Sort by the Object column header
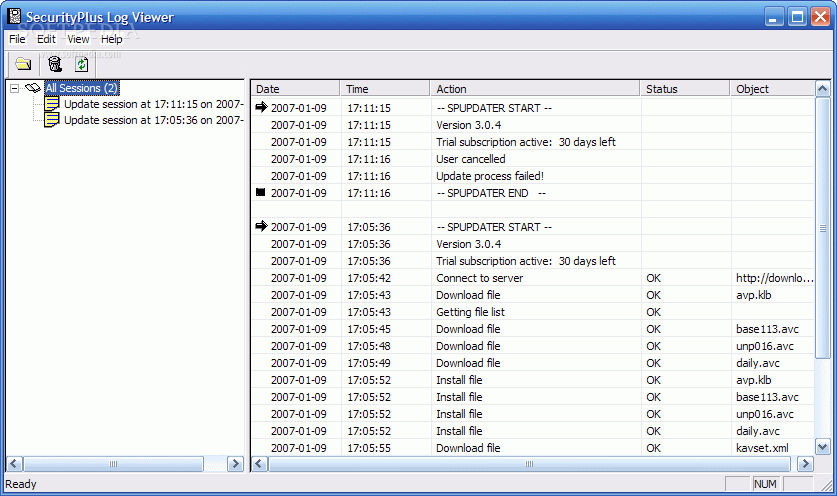Image resolution: width=837 pixels, height=496 pixels. [772, 89]
